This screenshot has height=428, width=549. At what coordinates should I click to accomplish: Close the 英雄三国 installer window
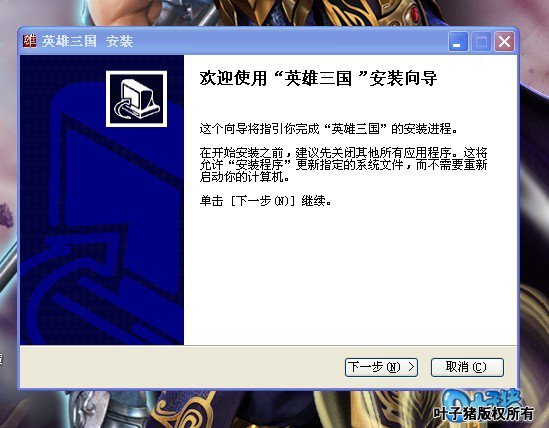click(504, 42)
